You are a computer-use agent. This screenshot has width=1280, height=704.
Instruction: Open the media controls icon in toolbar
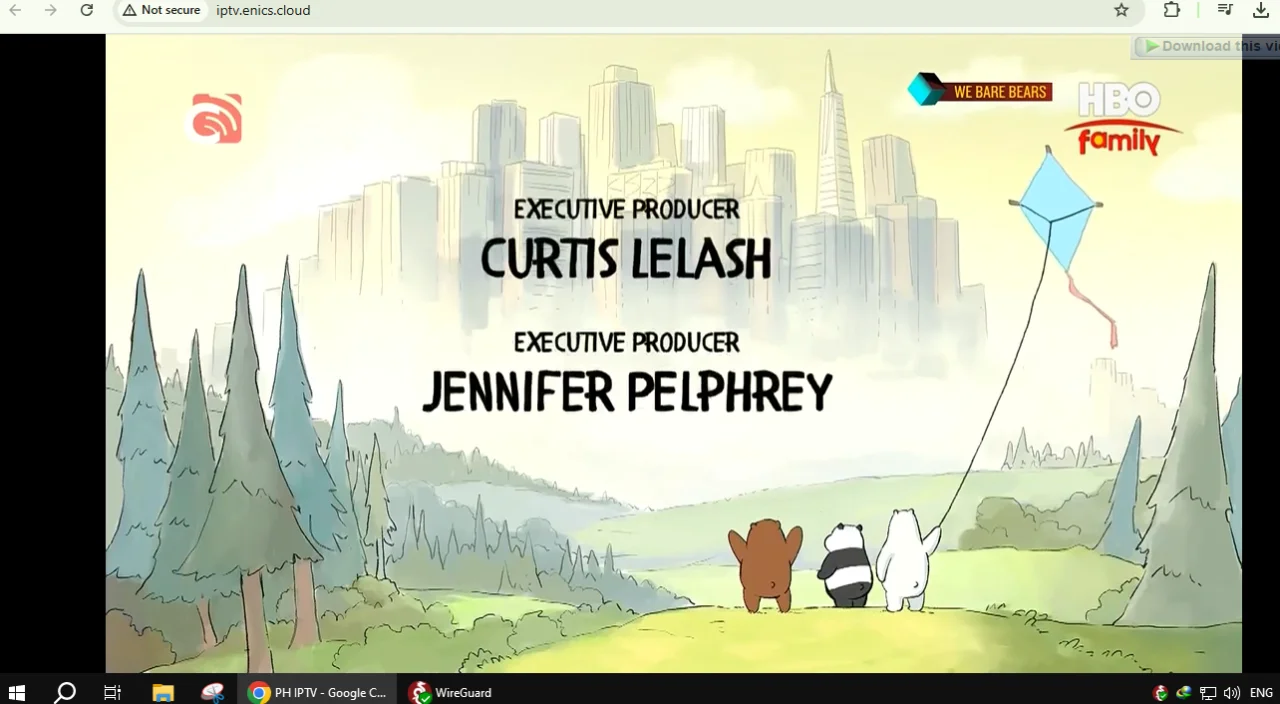point(1225,10)
